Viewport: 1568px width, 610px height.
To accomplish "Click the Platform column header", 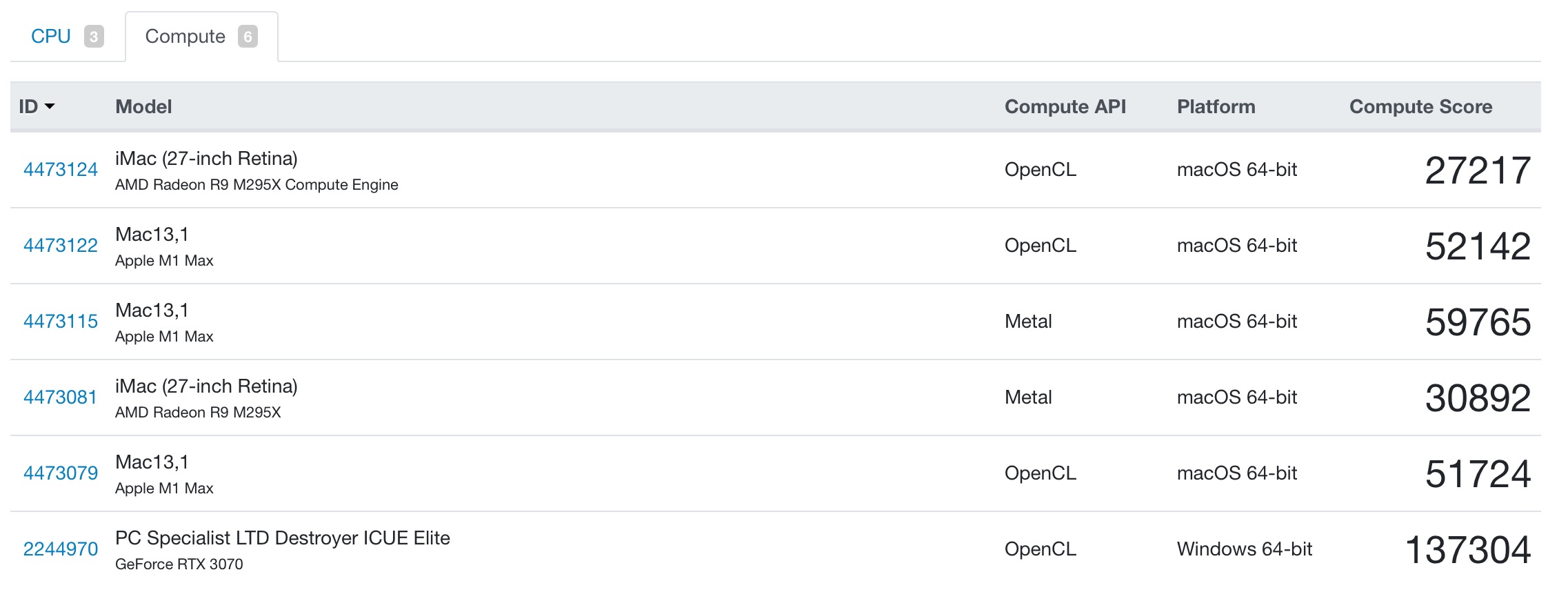I will [1216, 106].
